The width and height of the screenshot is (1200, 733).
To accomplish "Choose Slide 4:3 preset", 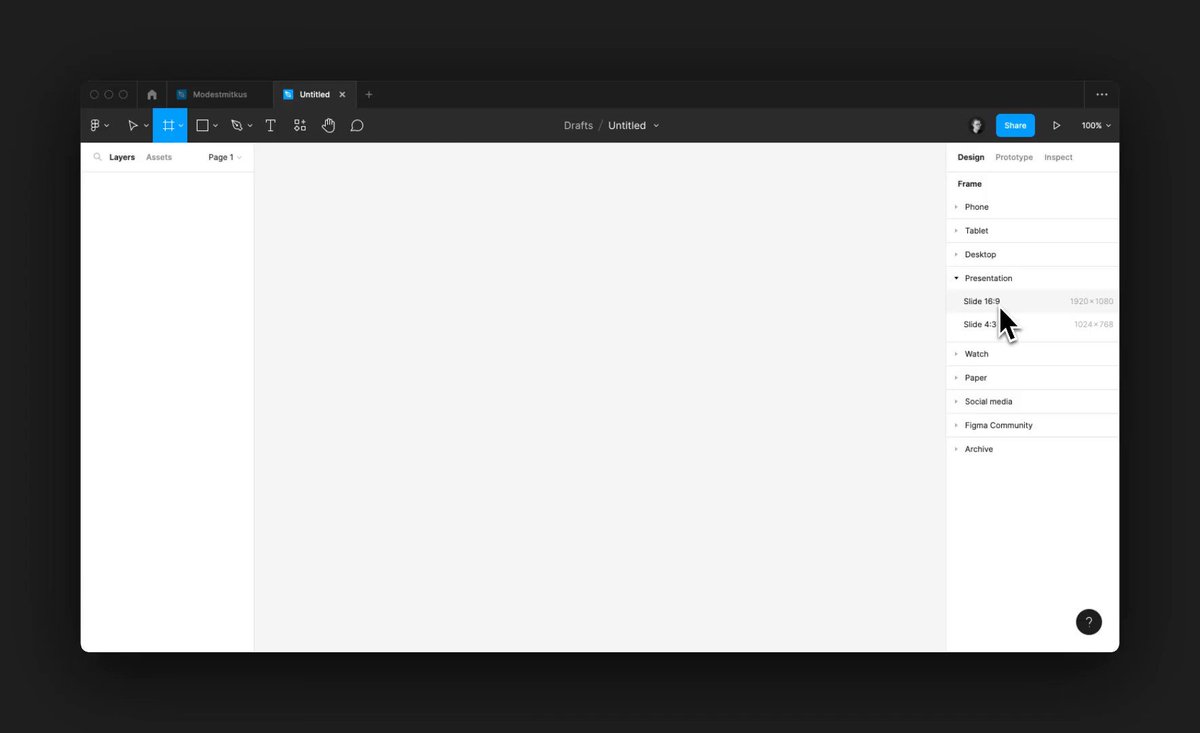I will point(1033,325).
